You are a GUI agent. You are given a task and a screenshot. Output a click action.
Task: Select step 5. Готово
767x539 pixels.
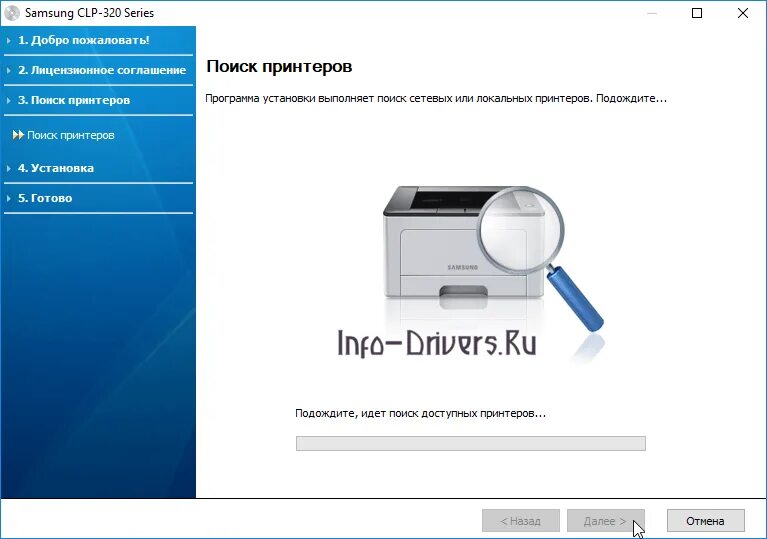(45, 198)
